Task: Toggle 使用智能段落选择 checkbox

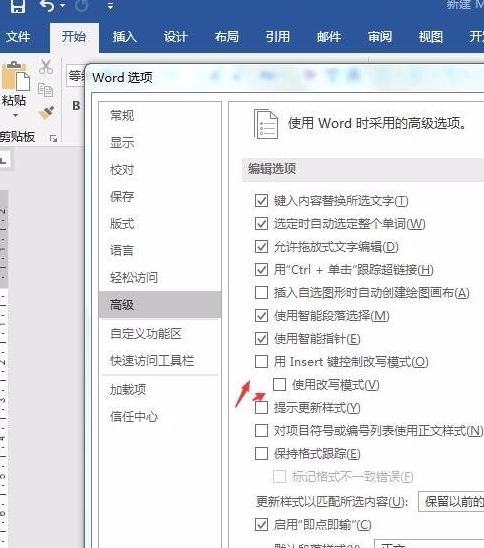Action: point(261,316)
